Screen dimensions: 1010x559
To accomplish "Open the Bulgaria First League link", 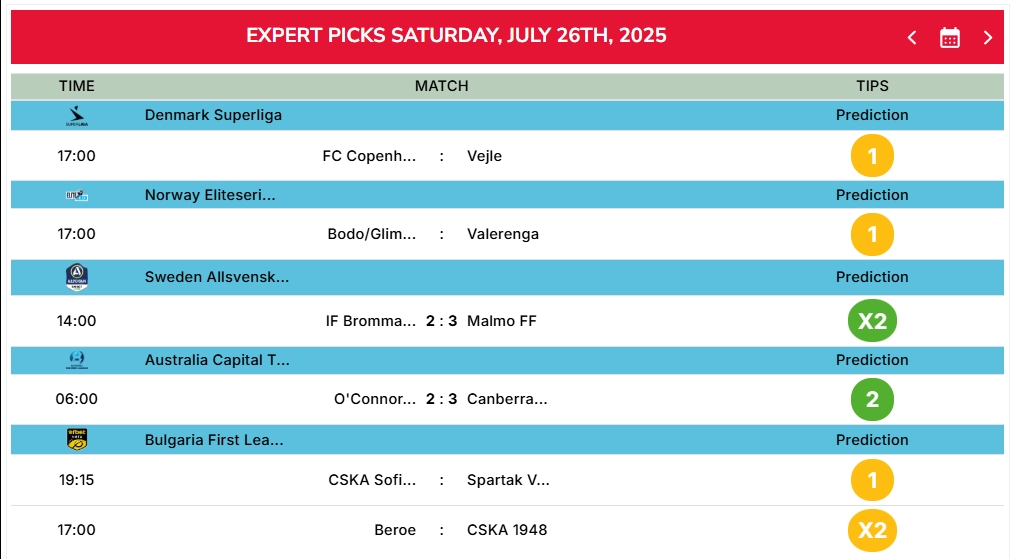I will click(214, 440).
